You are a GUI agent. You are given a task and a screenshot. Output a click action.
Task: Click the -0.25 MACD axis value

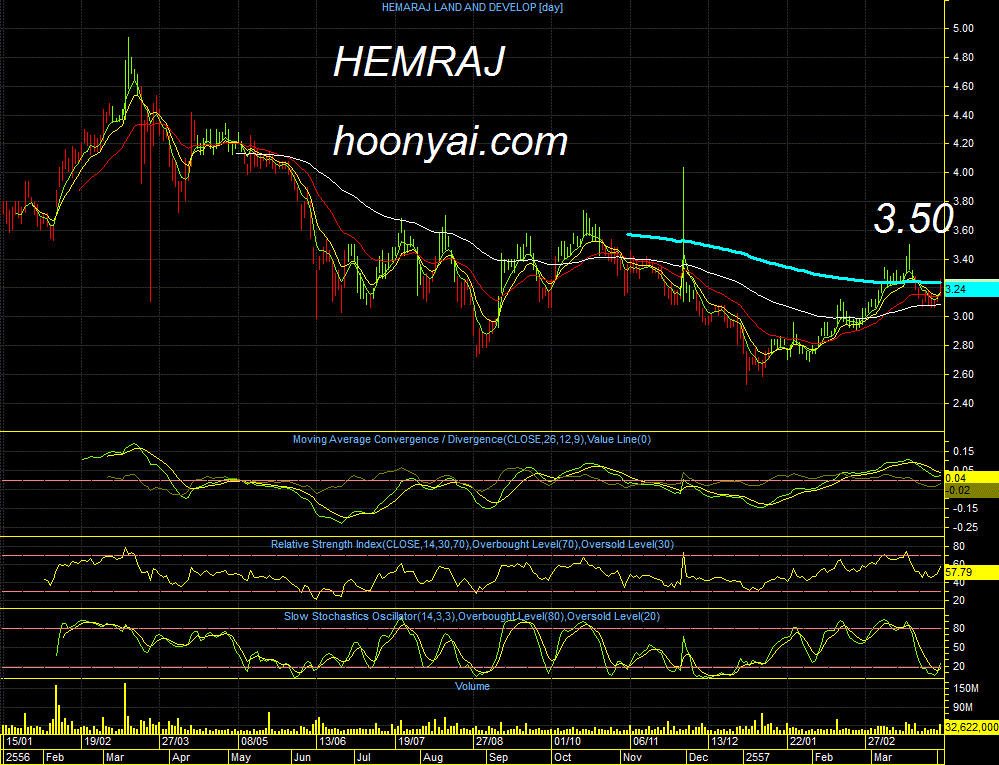point(965,527)
